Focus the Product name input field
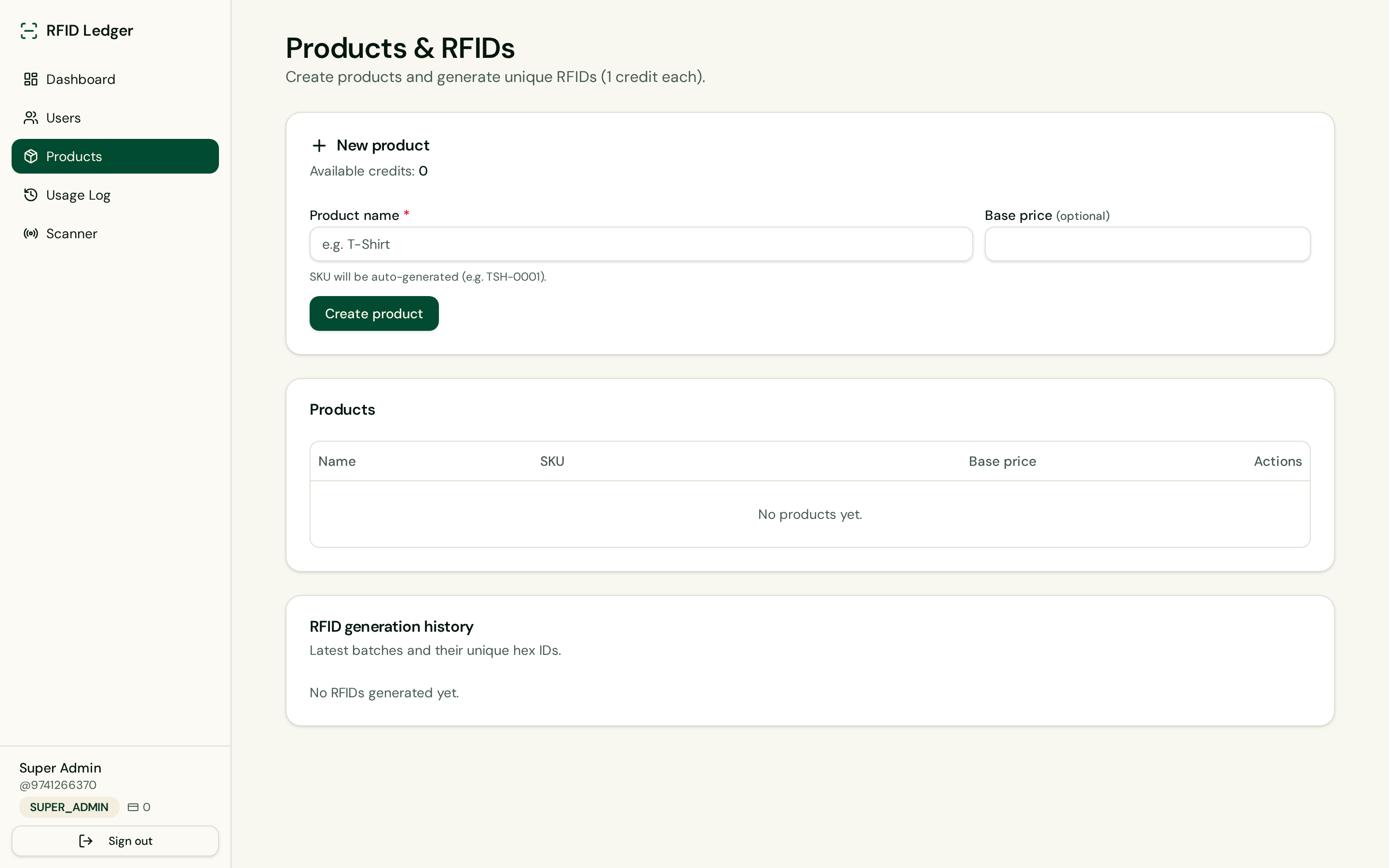This screenshot has width=1389, height=868. (640, 244)
